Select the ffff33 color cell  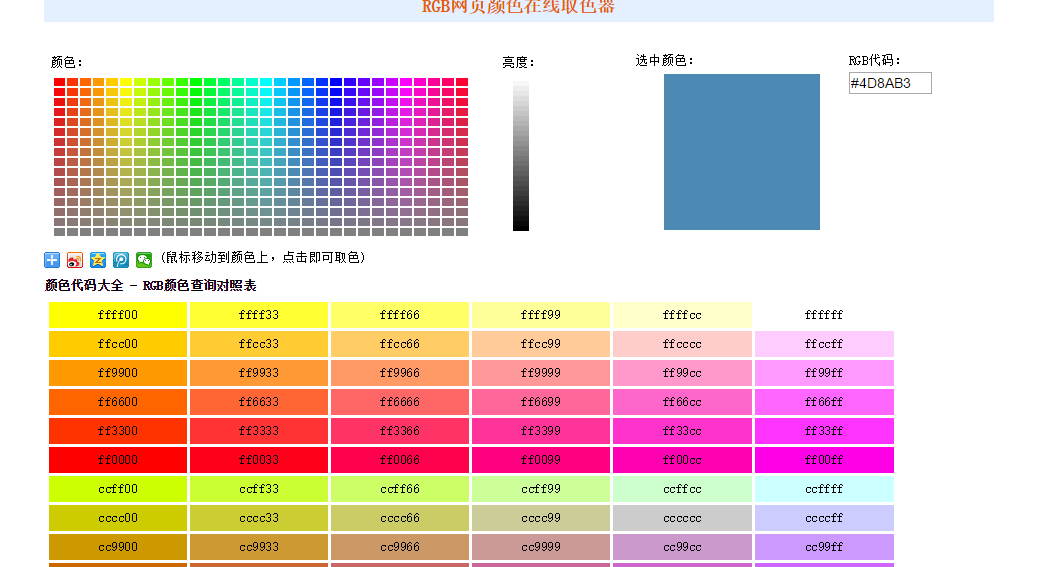point(259,315)
